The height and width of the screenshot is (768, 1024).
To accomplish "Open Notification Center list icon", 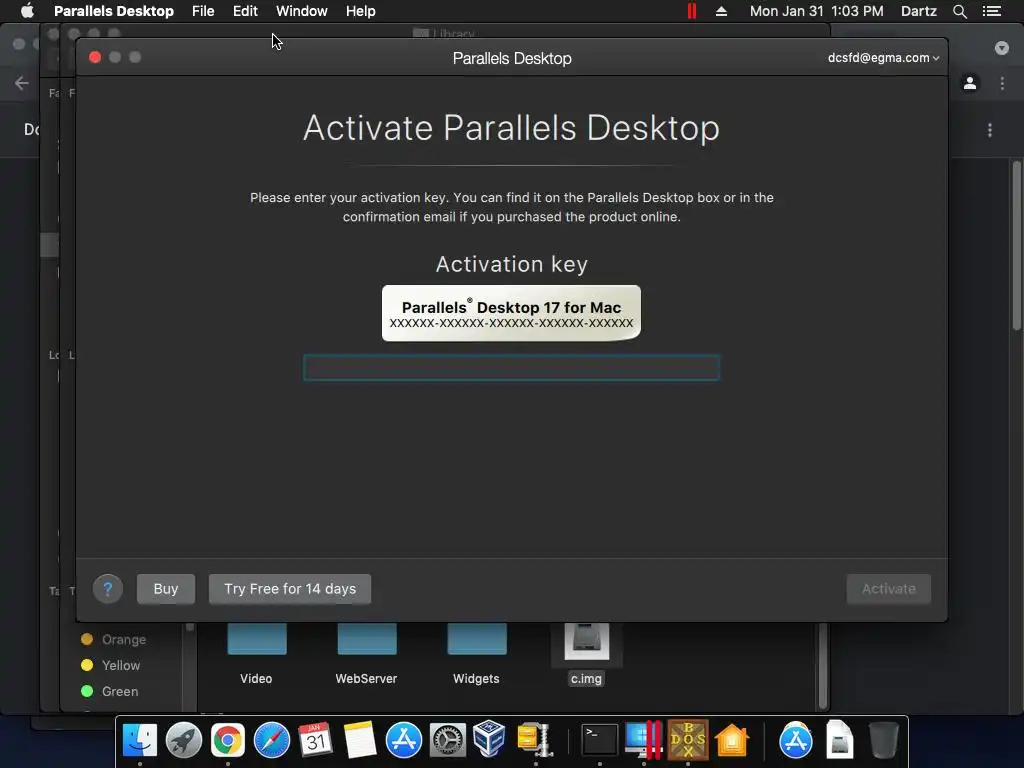I will point(992,11).
